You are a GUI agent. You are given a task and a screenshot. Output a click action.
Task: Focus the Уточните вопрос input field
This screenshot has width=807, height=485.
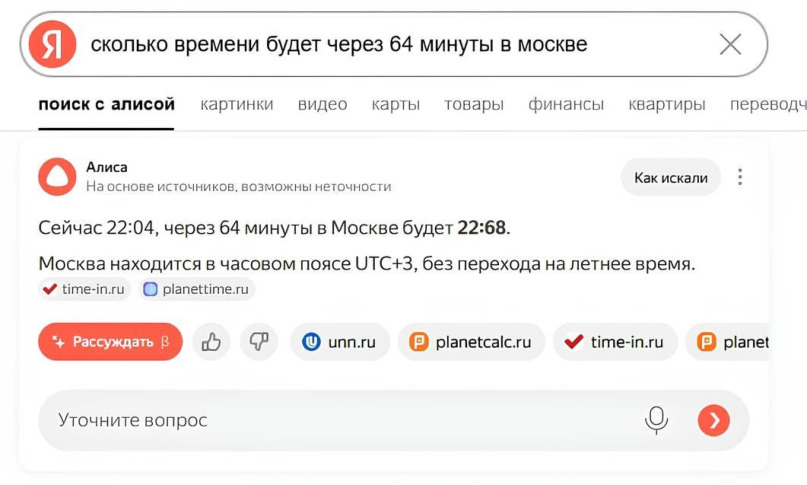330,420
